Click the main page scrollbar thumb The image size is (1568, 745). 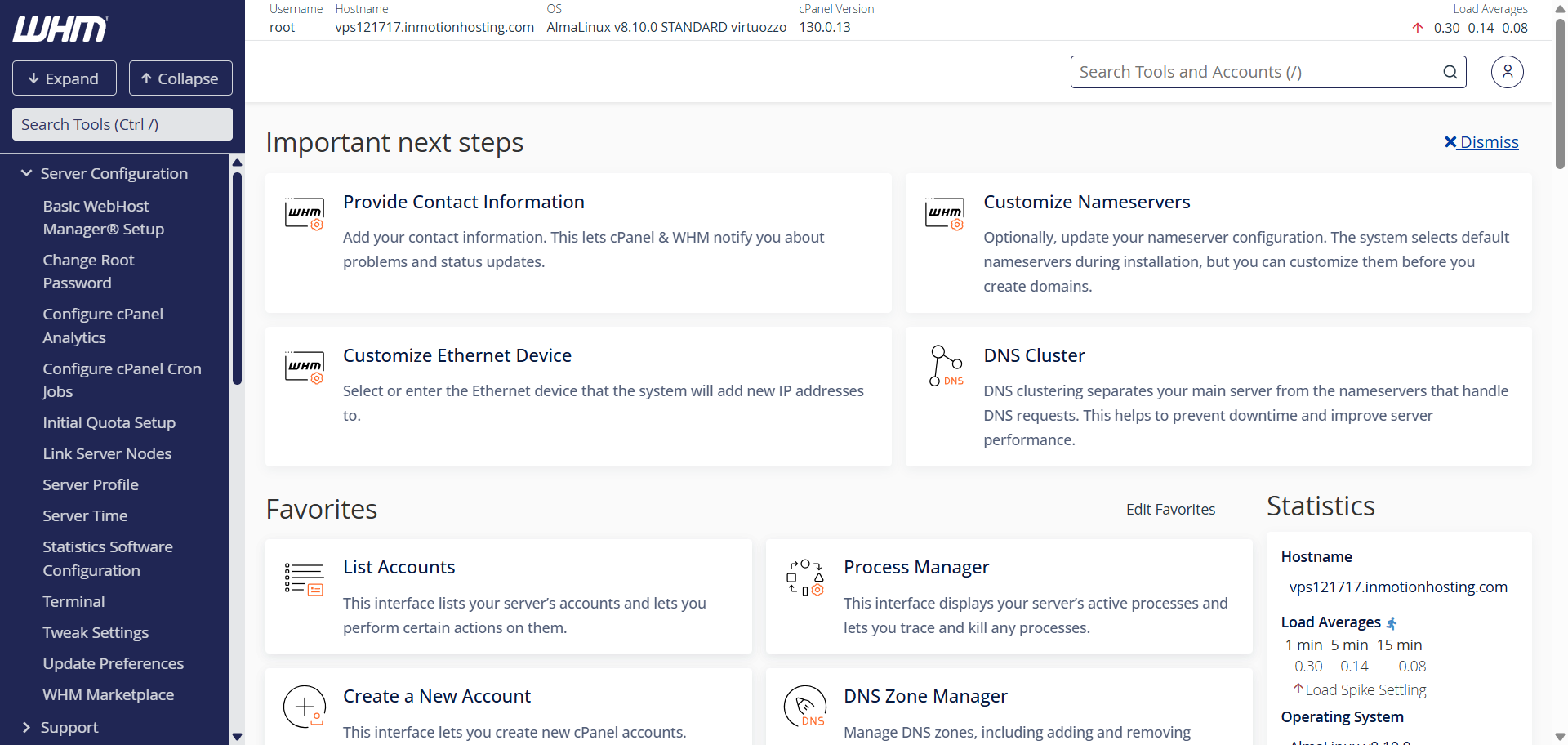(x=1560, y=93)
